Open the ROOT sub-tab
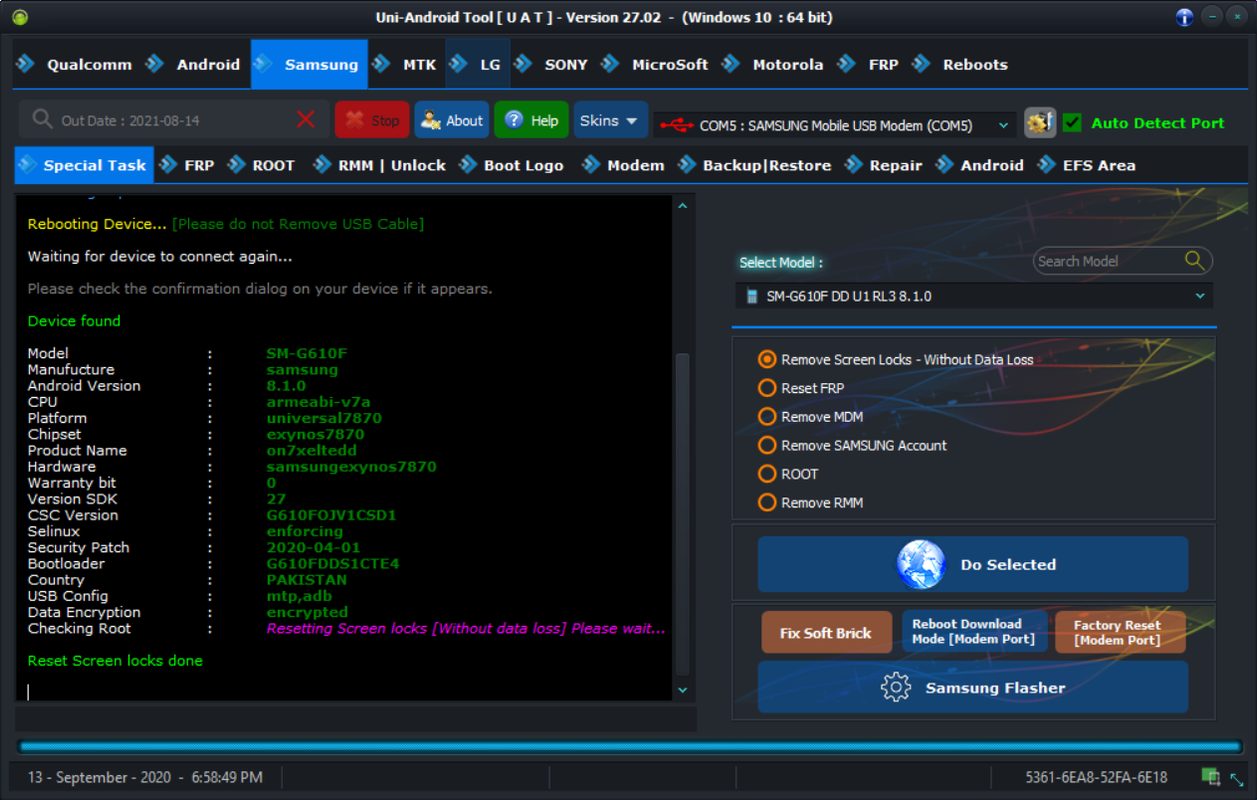This screenshot has height=800, width=1257. point(262,165)
